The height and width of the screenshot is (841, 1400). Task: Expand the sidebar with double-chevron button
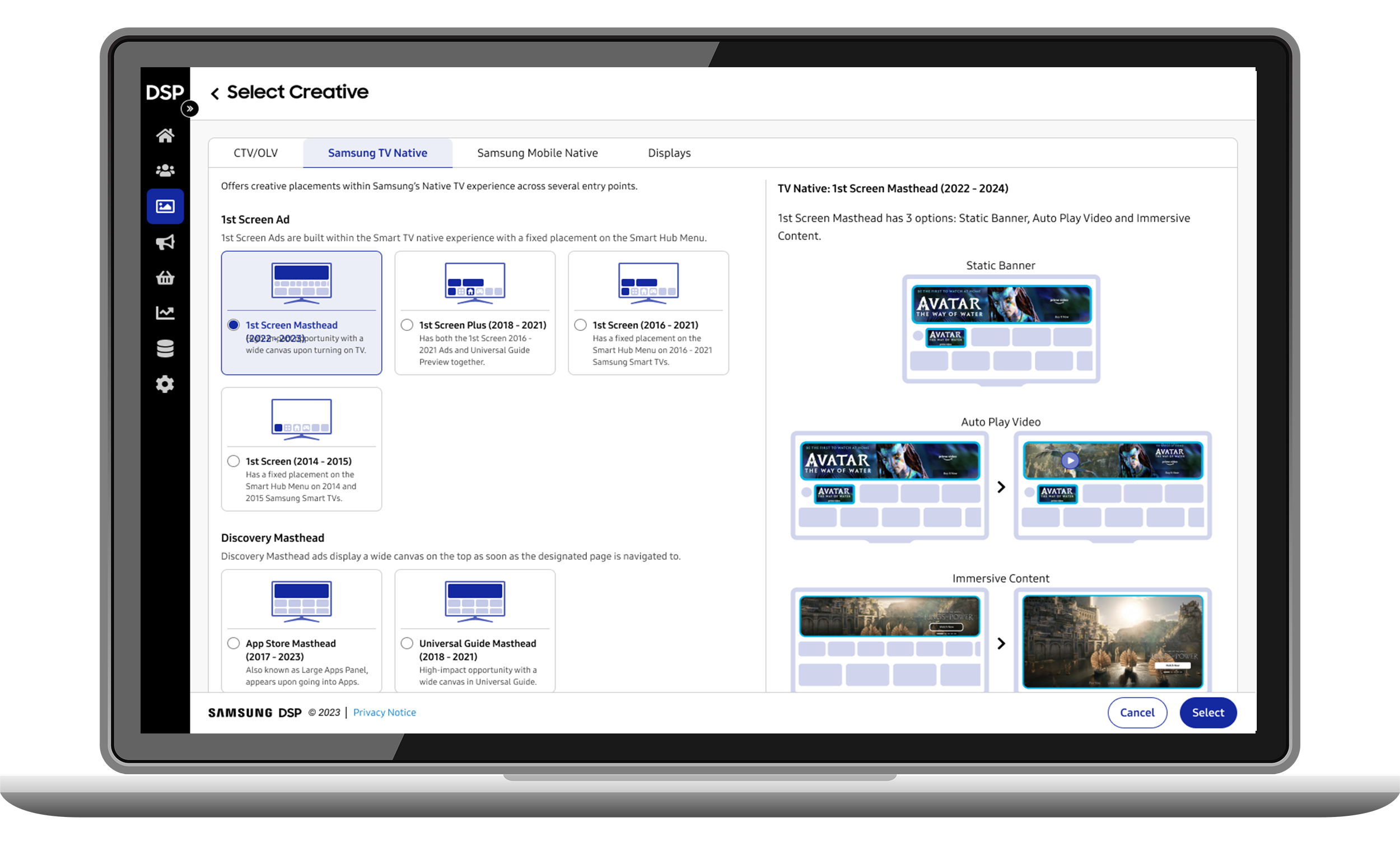coord(190,108)
